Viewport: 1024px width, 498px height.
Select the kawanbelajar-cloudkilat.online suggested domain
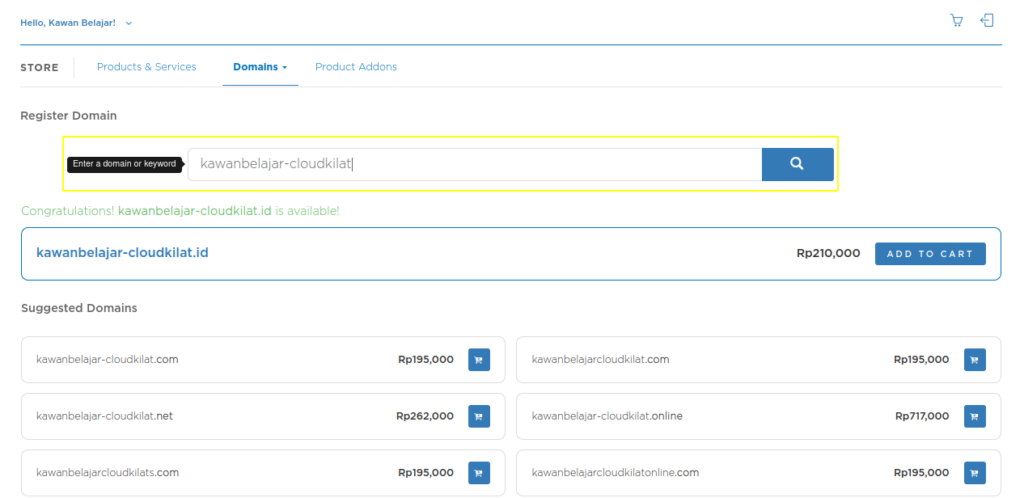click(x=607, y=416)
